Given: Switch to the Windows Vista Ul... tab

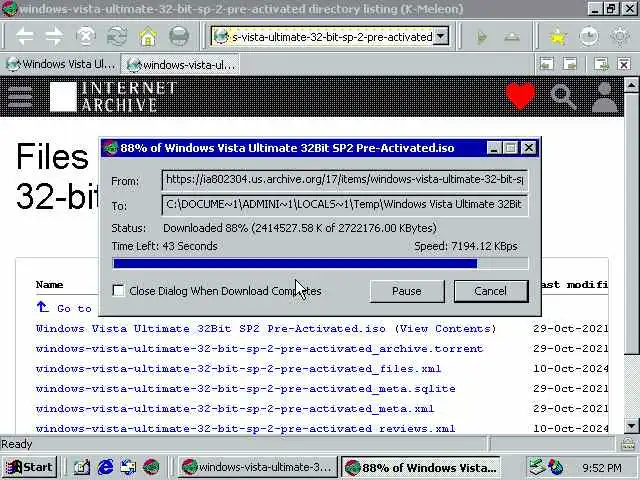Looking at the screenshot, I should pos(60,64).
